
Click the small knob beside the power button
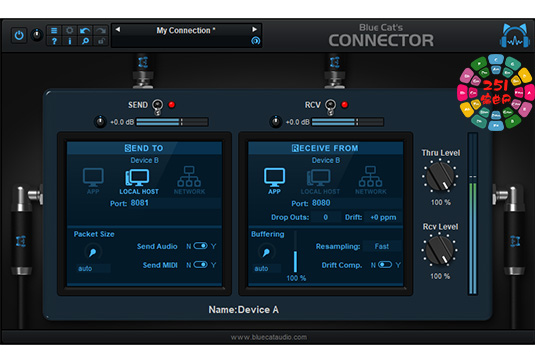click(x=37, y=35)
